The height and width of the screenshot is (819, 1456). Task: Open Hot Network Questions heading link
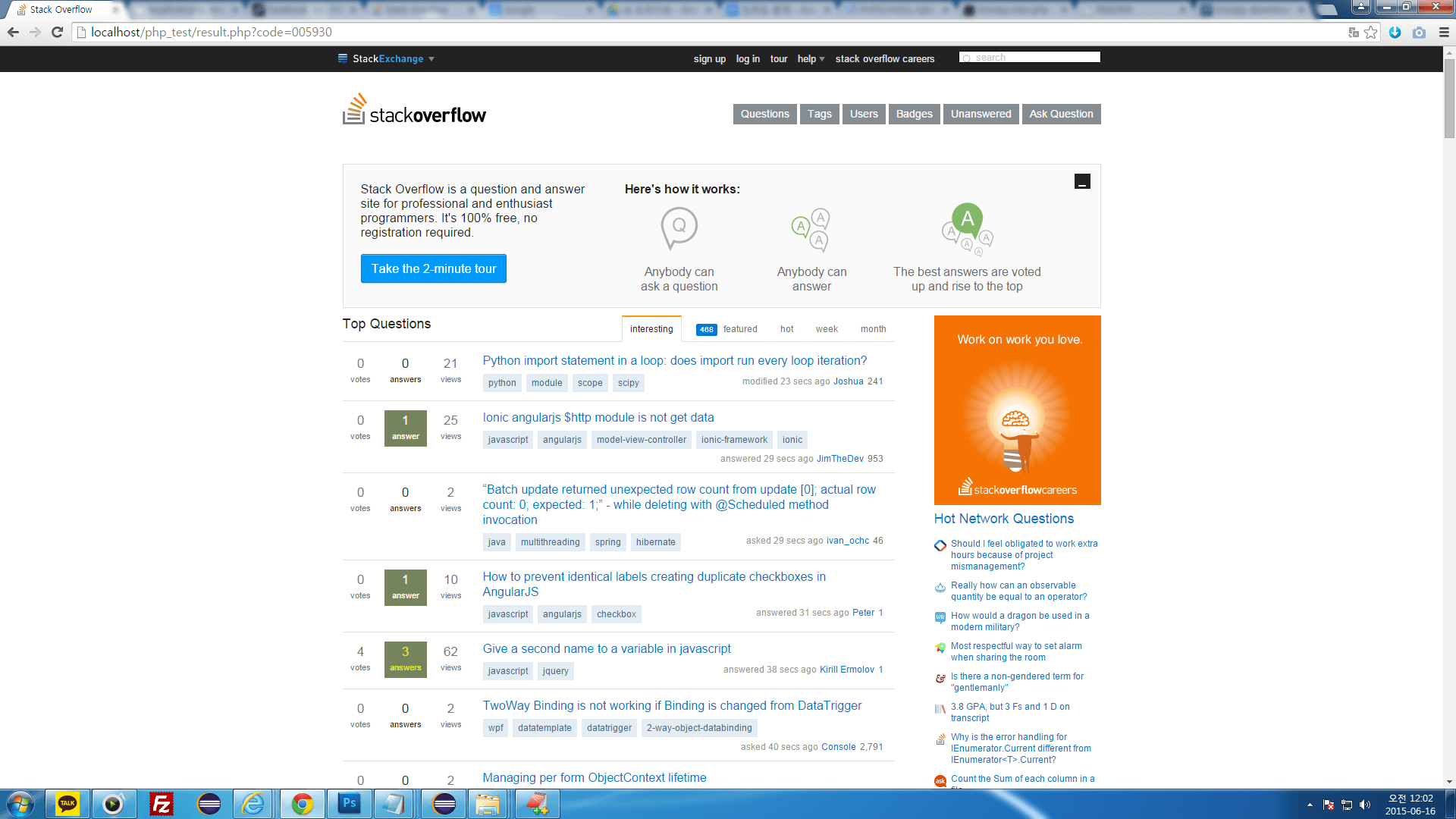tap(1003, 519)
